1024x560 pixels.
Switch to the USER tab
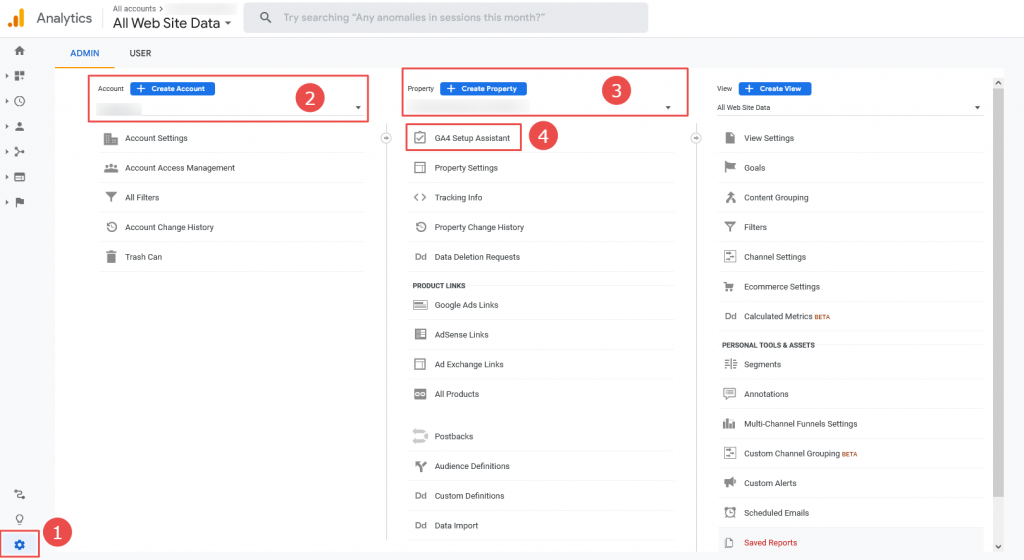click(140, 54)
